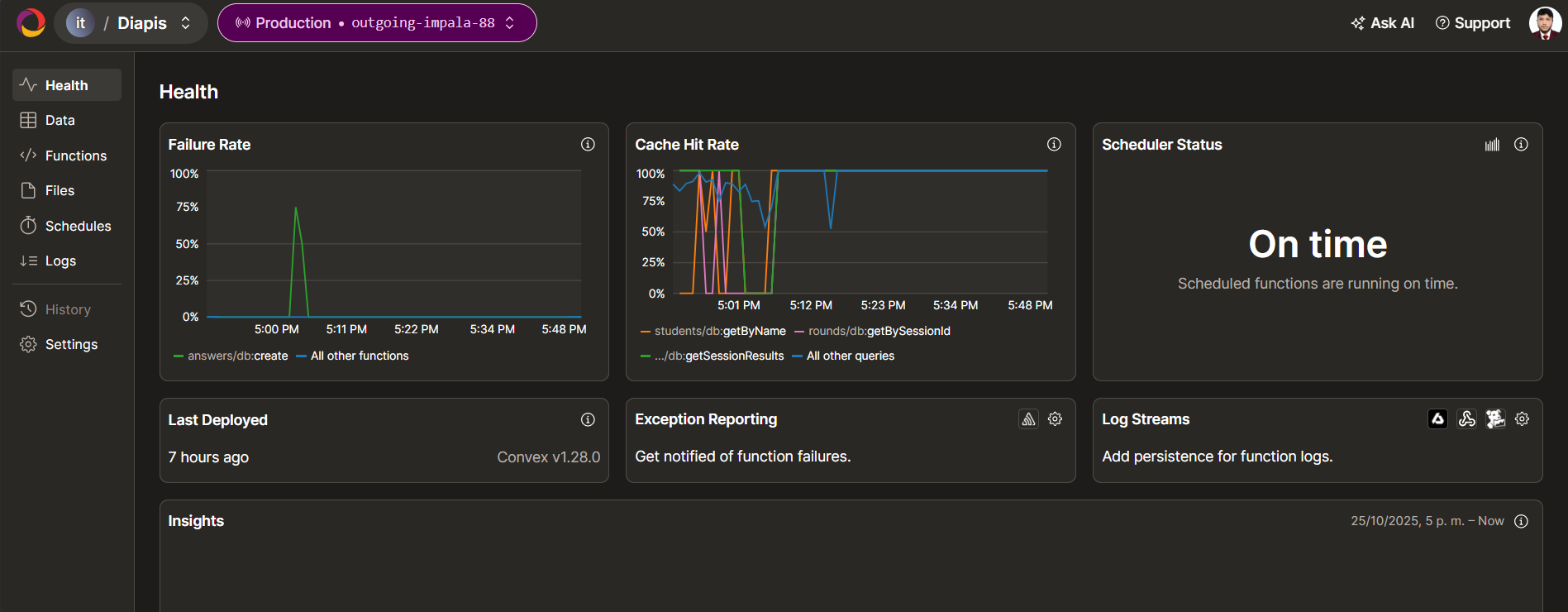Go to the Functions page

coord(75,155)
